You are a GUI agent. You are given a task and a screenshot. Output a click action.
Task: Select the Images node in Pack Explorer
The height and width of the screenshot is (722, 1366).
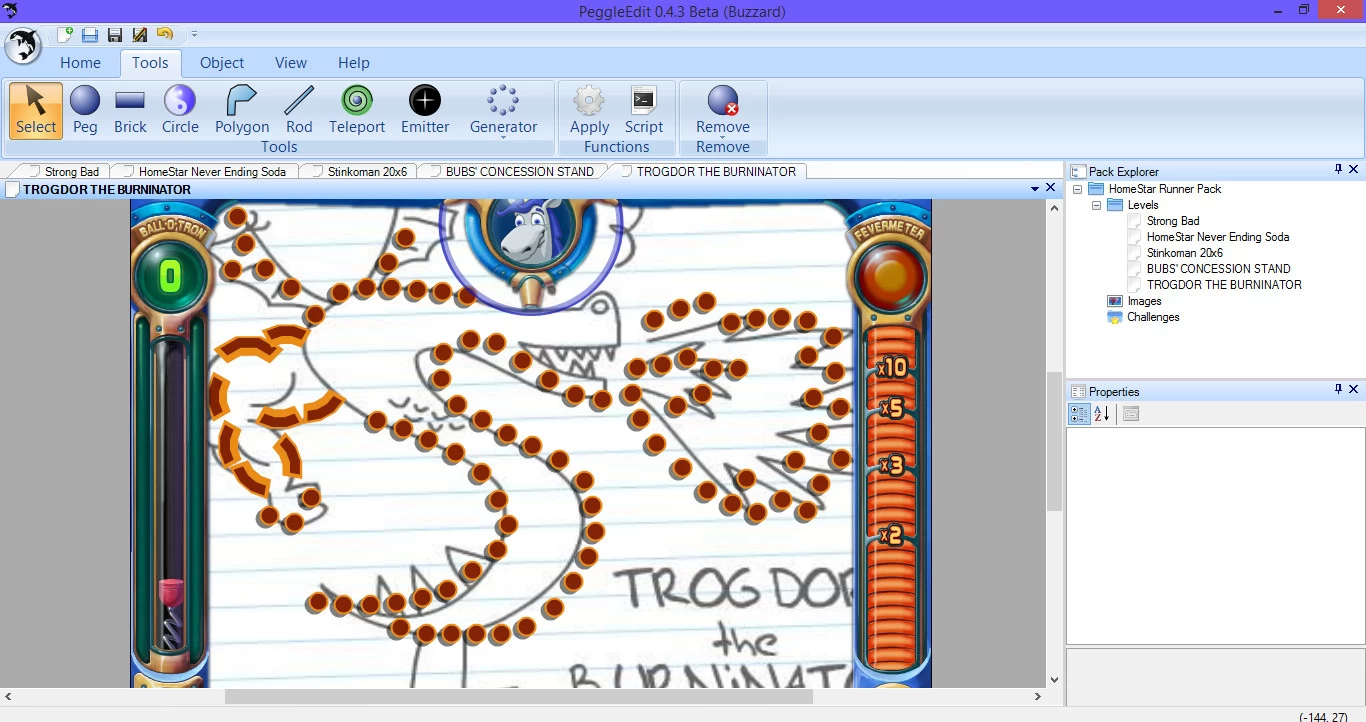1144,301
